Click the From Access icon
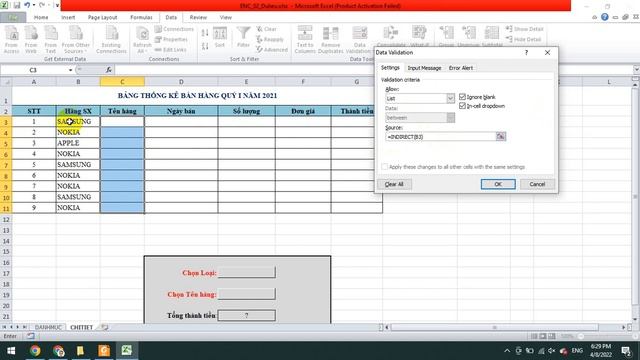 click(11, 39)
